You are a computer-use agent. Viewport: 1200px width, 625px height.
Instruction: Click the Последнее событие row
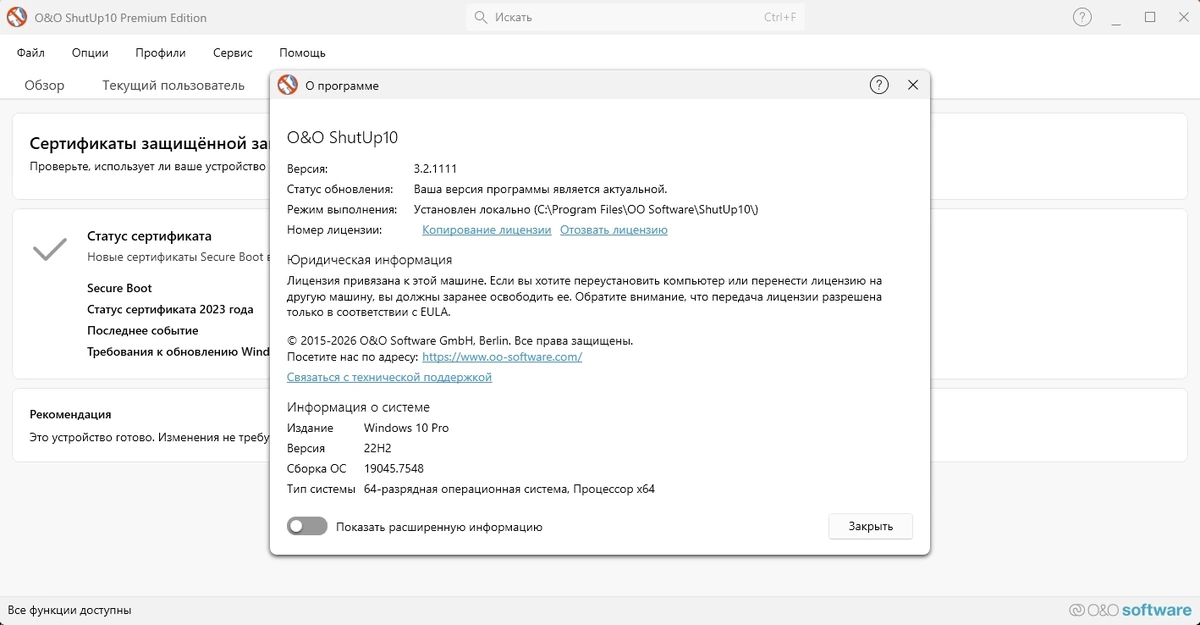coord(143,331)
